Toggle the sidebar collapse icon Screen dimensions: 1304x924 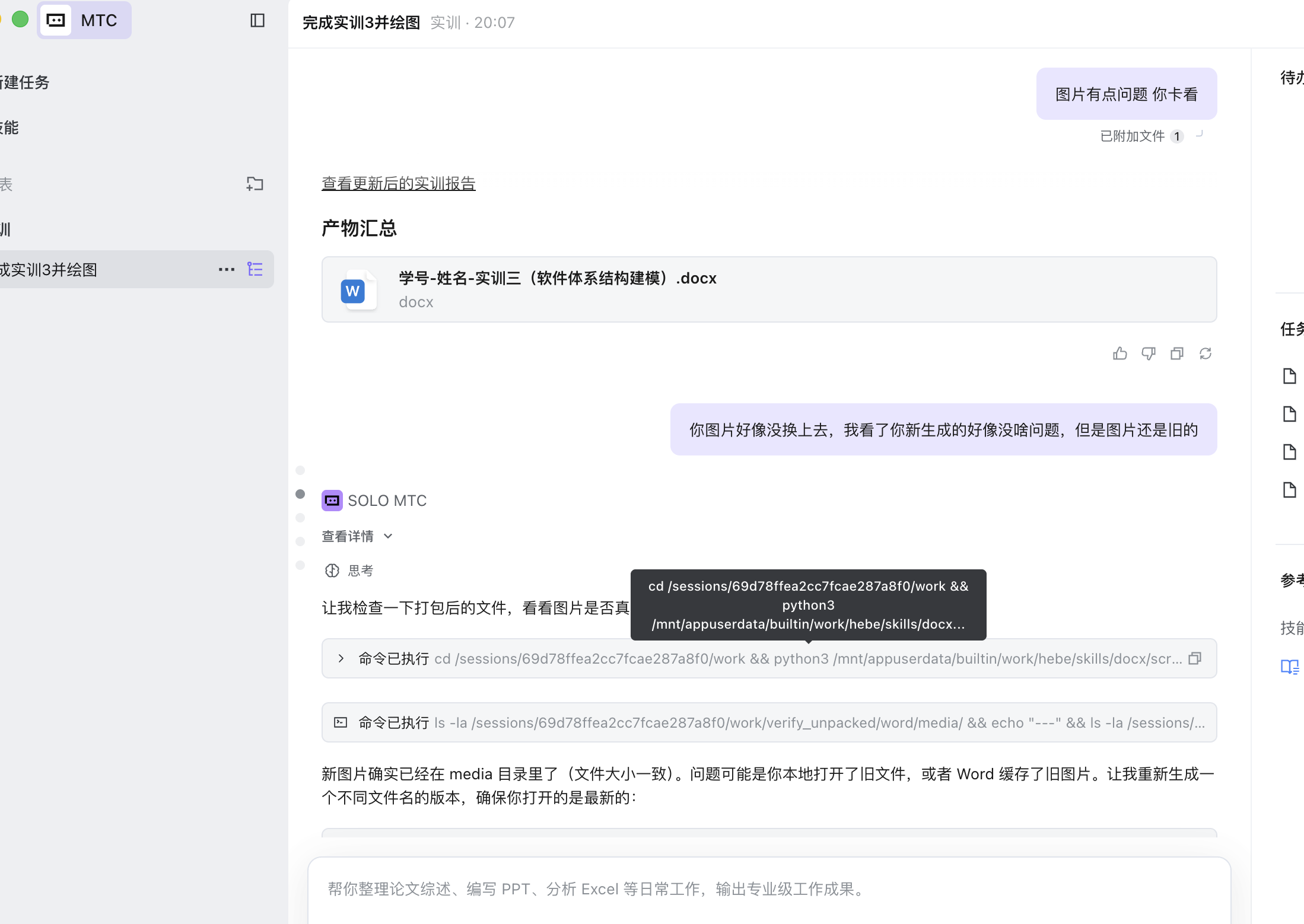pos(257,21)
